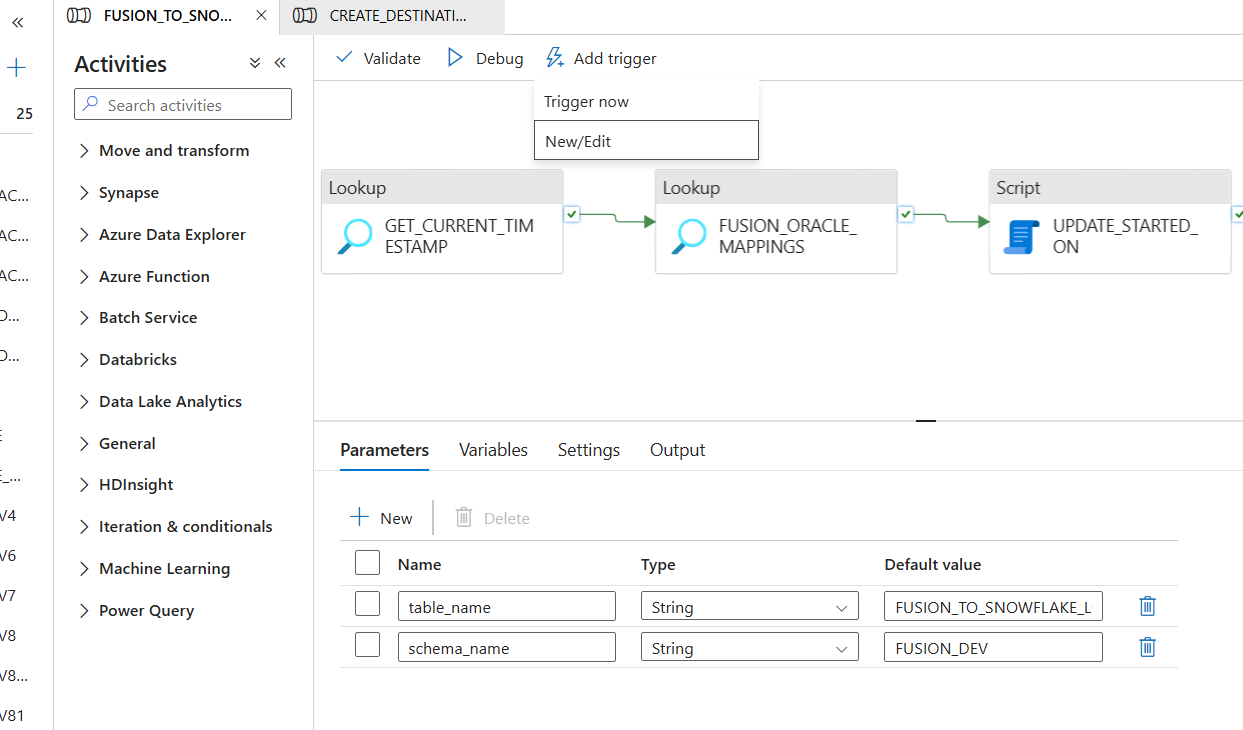
Task: Check the schema_name row checkbox
Action: point(367,645)
